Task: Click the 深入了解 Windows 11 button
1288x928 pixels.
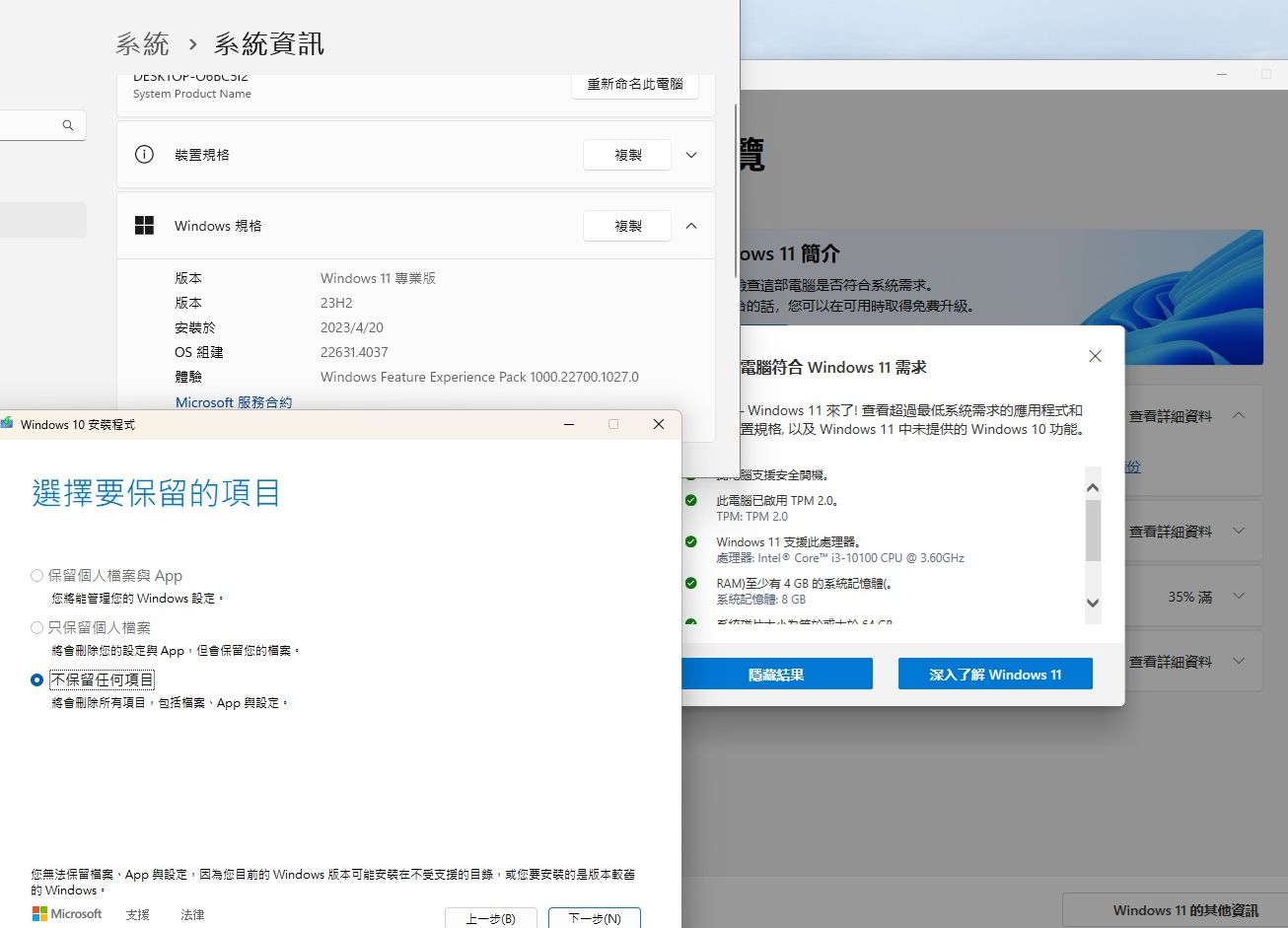Action: pos(995,675)
